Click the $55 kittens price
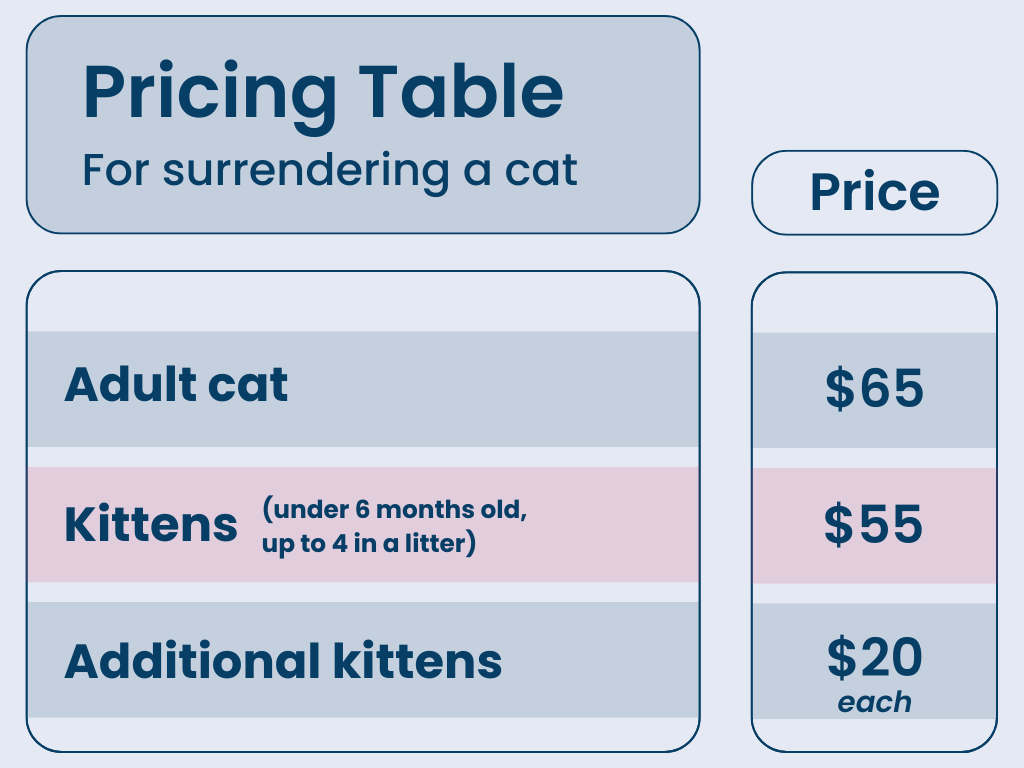 [874, 525]
